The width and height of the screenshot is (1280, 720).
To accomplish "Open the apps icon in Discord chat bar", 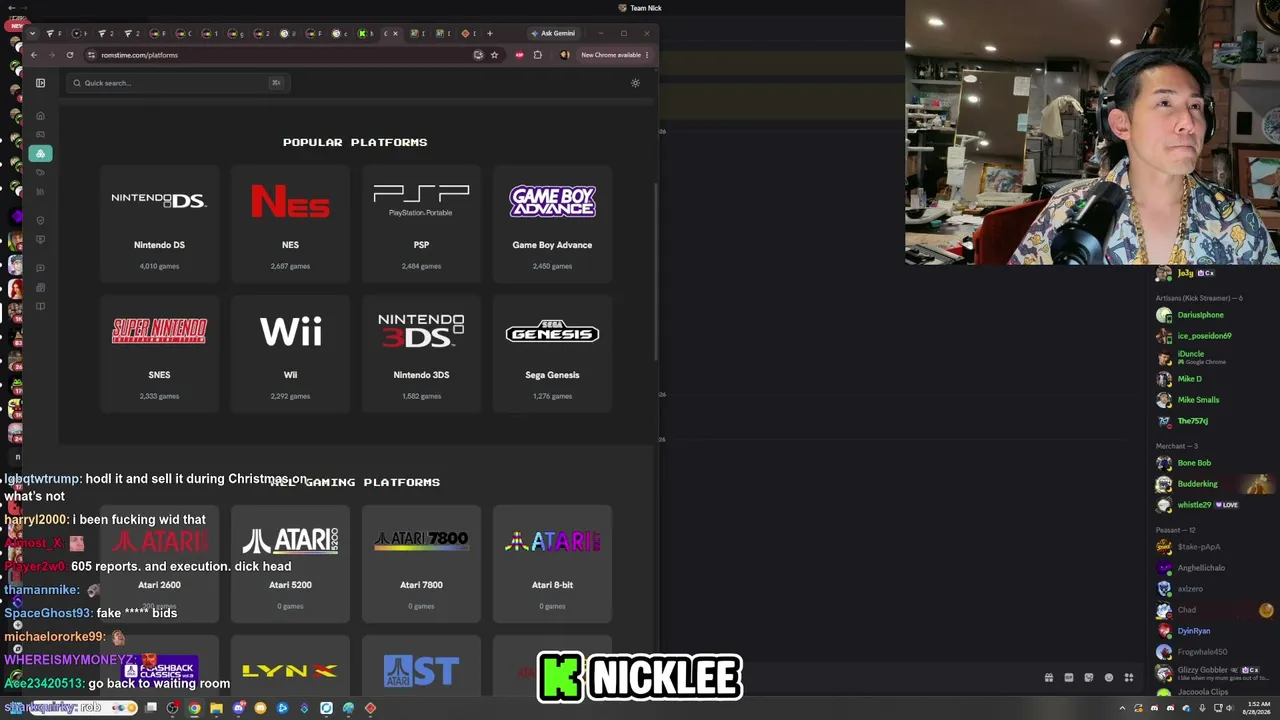I will [1129, 678].
